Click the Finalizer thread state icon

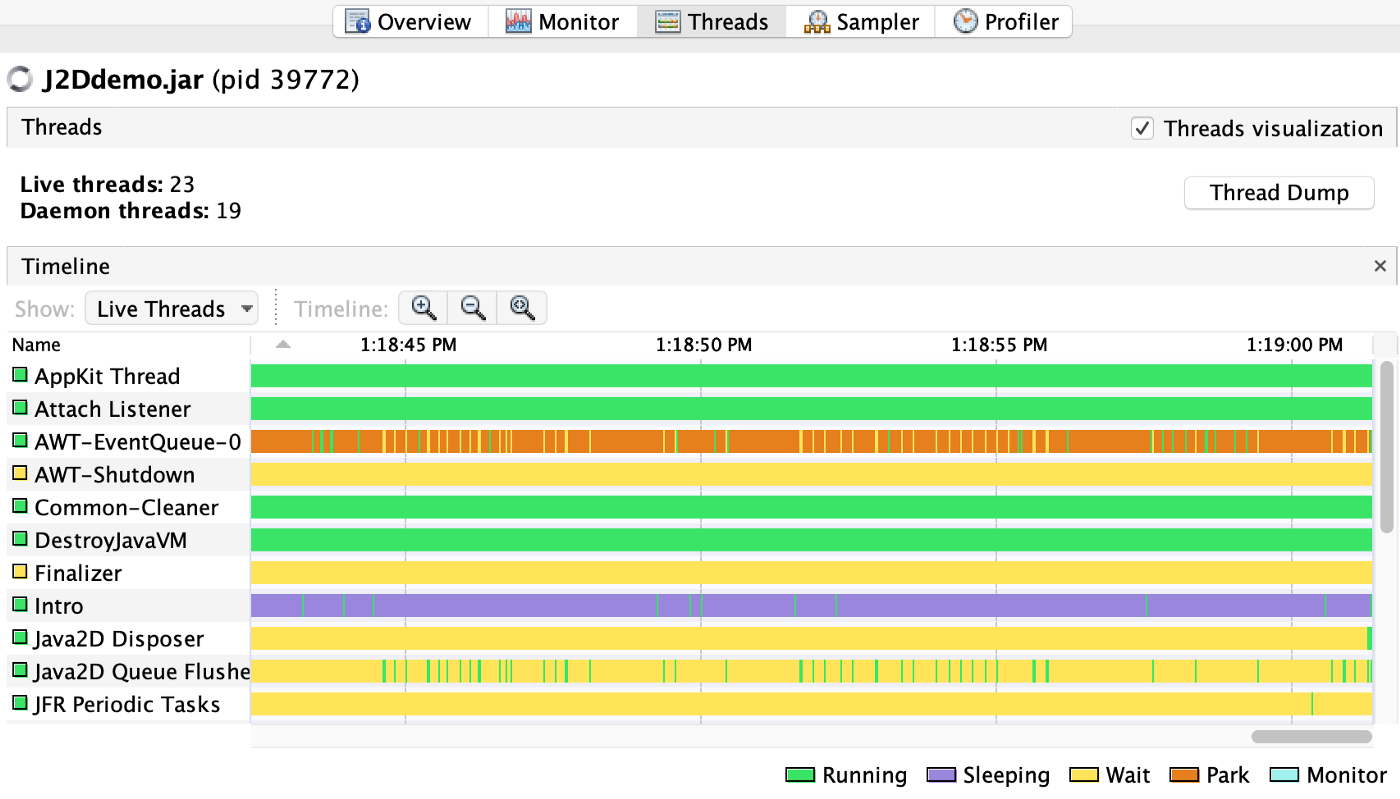[x=19, y=572]
